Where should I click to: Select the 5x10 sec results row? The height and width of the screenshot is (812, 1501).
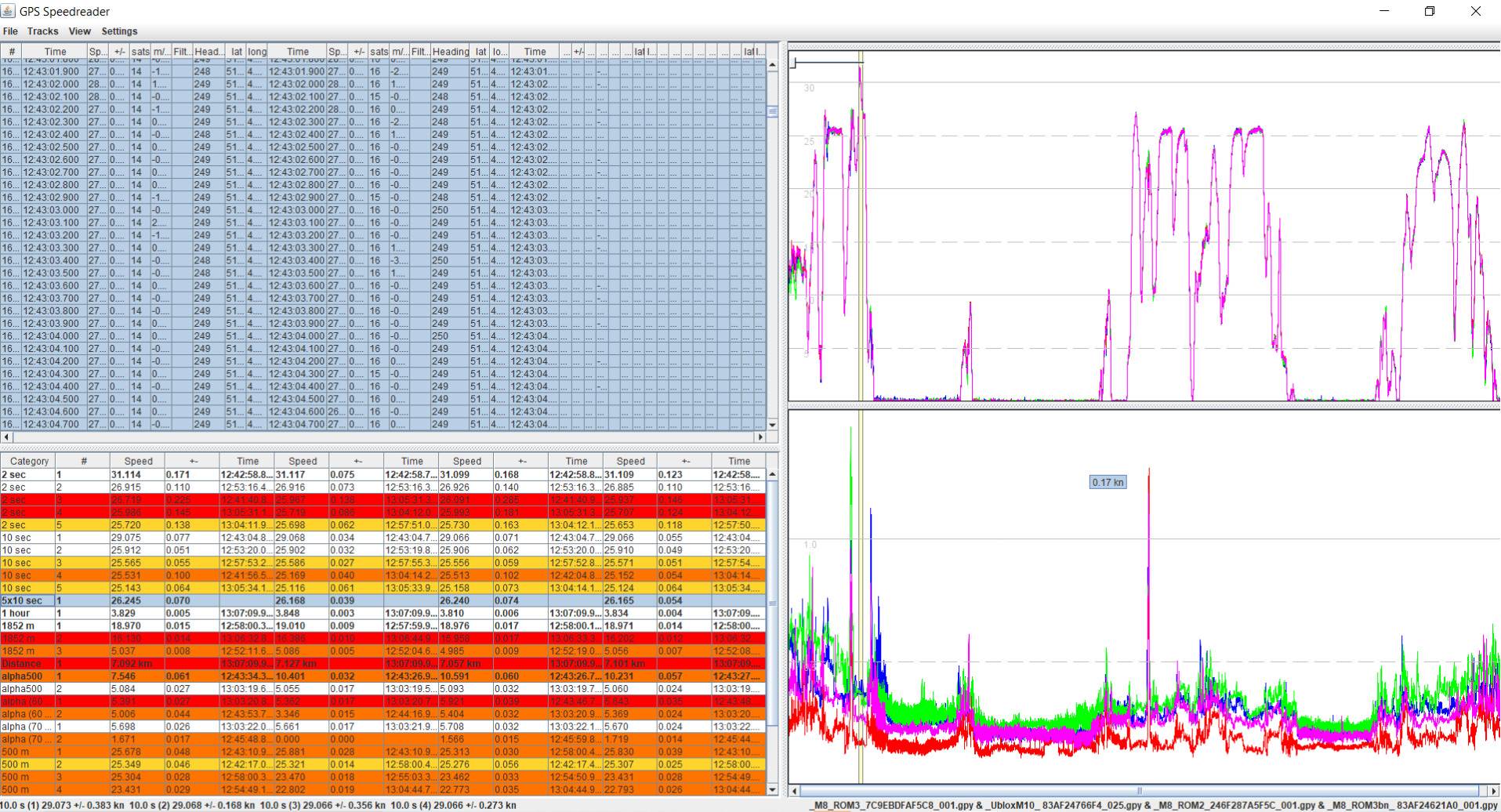point(27,600)
